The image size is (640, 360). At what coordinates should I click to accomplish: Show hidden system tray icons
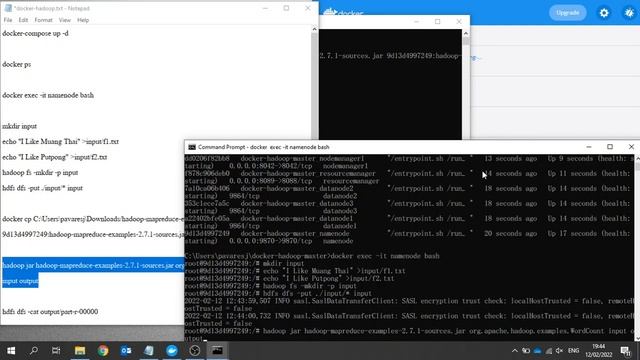coord(515,351)
